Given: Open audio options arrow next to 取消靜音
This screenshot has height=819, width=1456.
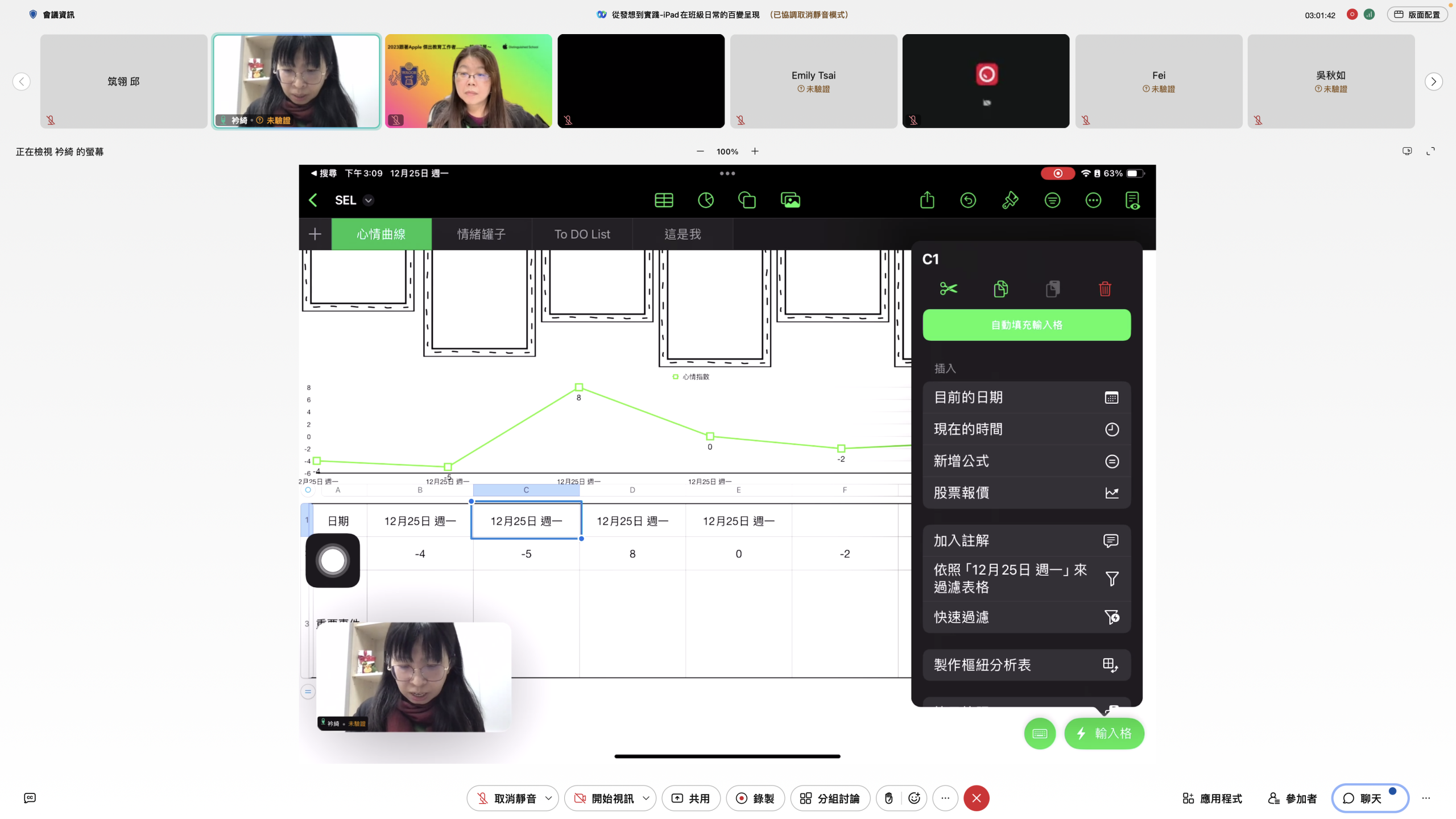Looking at the screenshot, I should (x=548, y=799).
